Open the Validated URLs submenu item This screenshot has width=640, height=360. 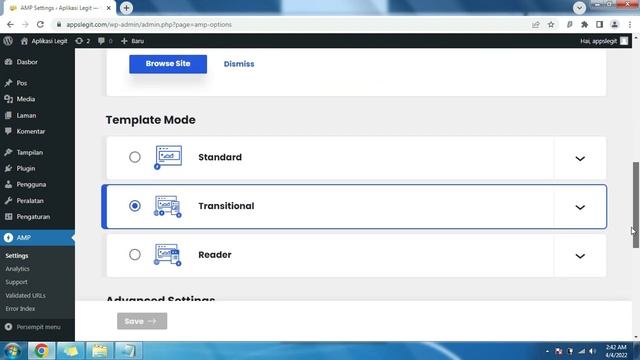[x=25, y=295]
